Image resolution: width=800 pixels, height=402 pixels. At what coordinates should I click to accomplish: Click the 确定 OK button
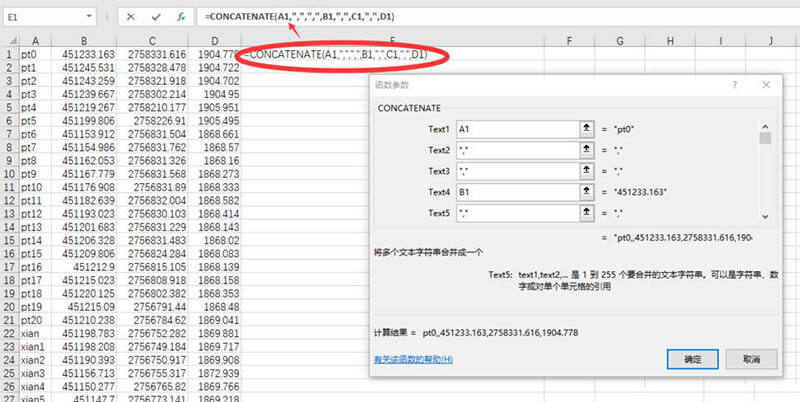[x=692, y=359]
